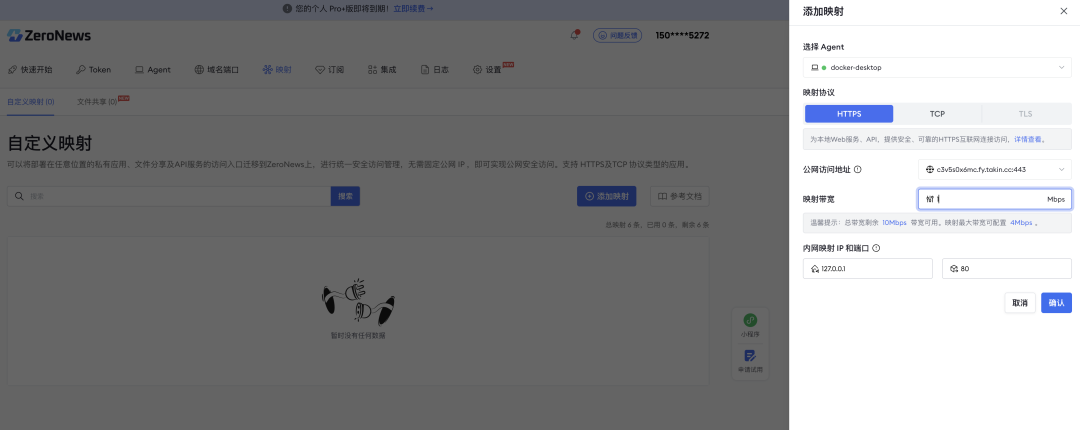Click the globe icon in domain dropdown
Image resolution: width=1080 pixels, height=430 pixels.
[930, 170]
